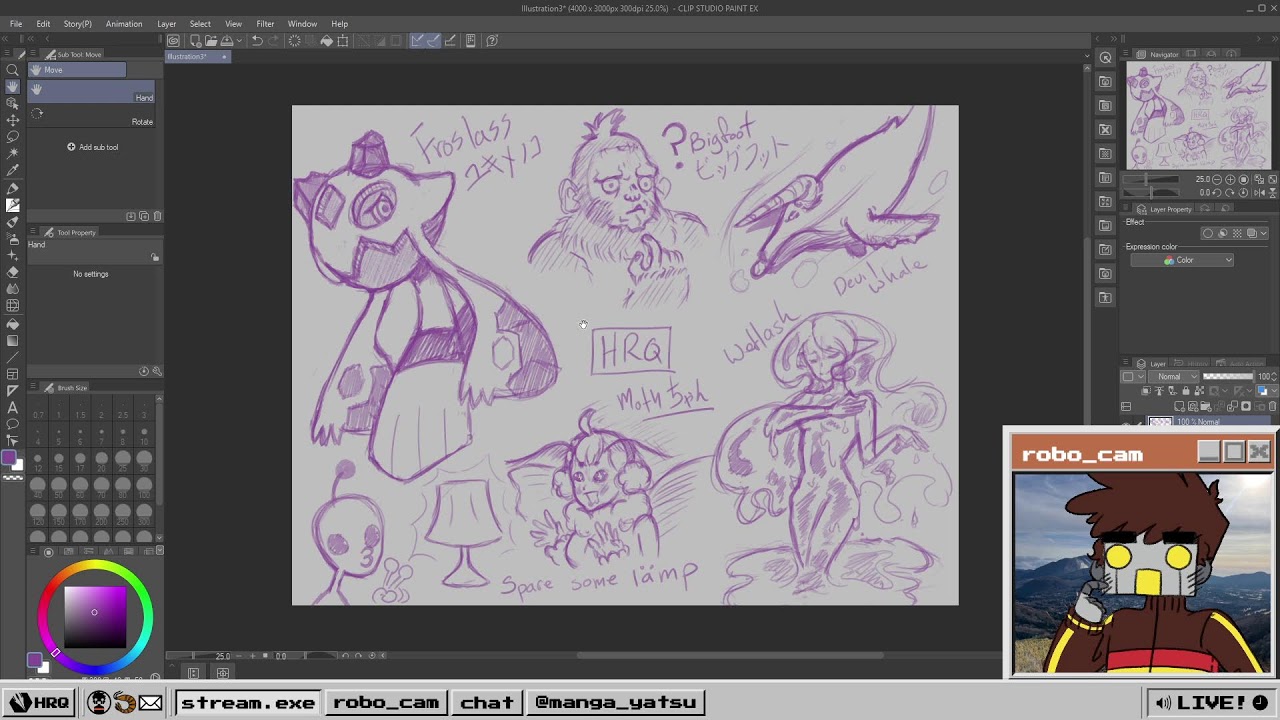Screen dimensions: 1280x720
Task: Open the File menu
Action: click(x=16, y=24)
